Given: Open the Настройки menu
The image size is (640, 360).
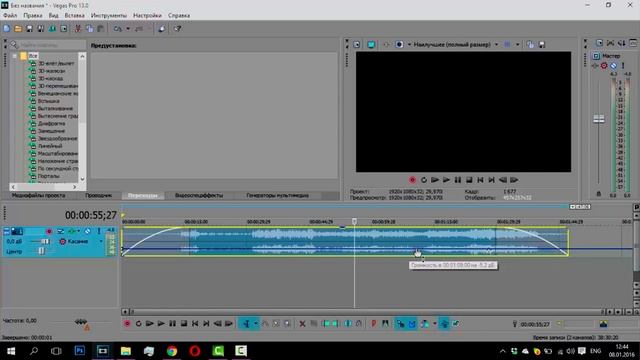Looking at the screenshot, I should pyautogui.click(x=147, y=16).
